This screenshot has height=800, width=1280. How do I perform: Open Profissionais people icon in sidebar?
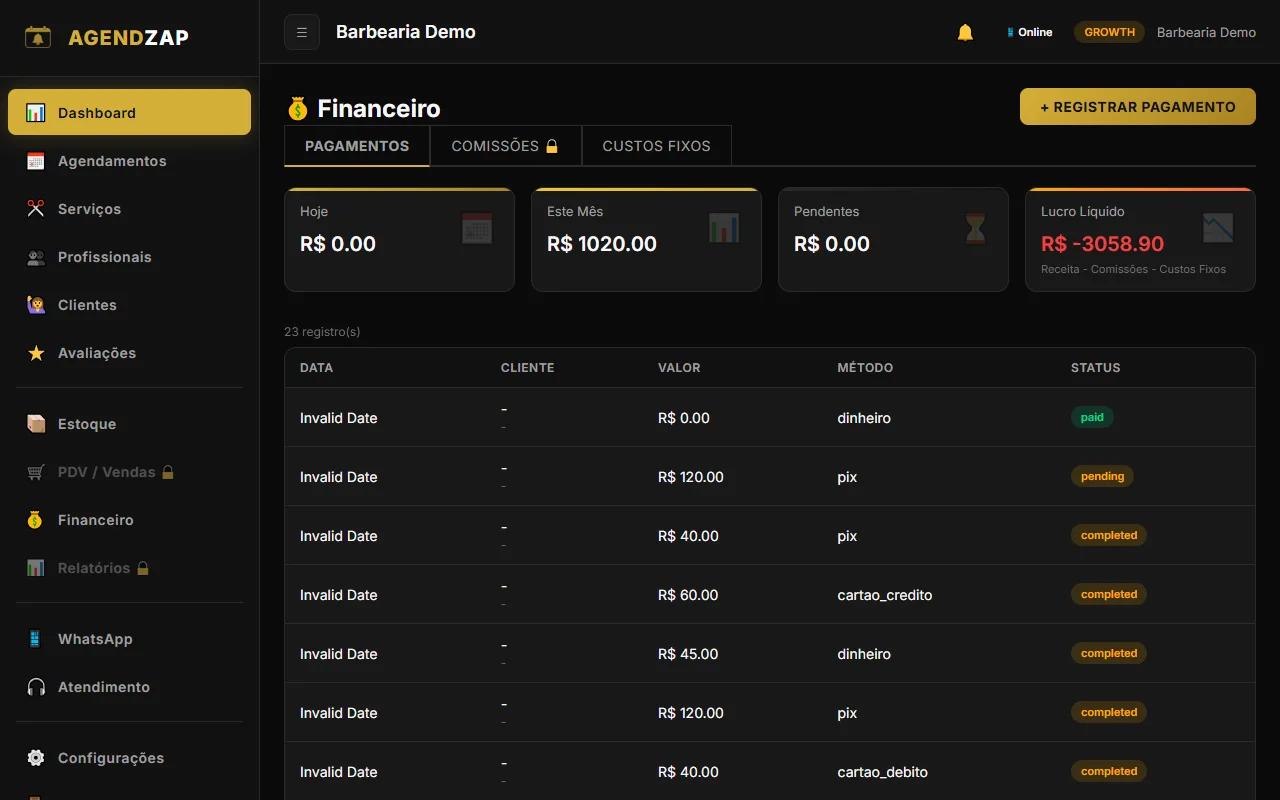coord(36,257)
